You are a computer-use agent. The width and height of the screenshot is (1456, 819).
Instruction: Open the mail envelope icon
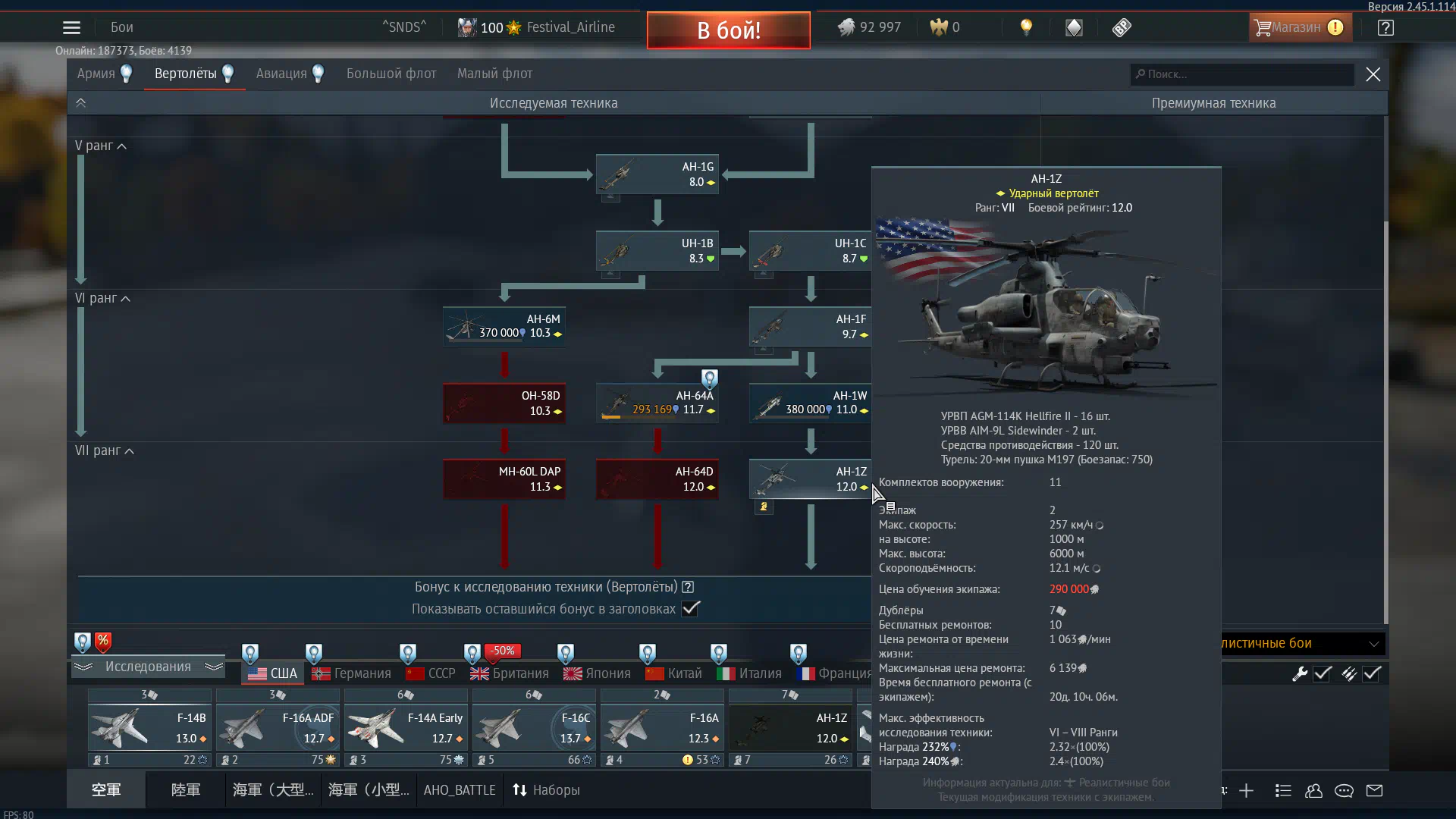tap(1374, 791)
